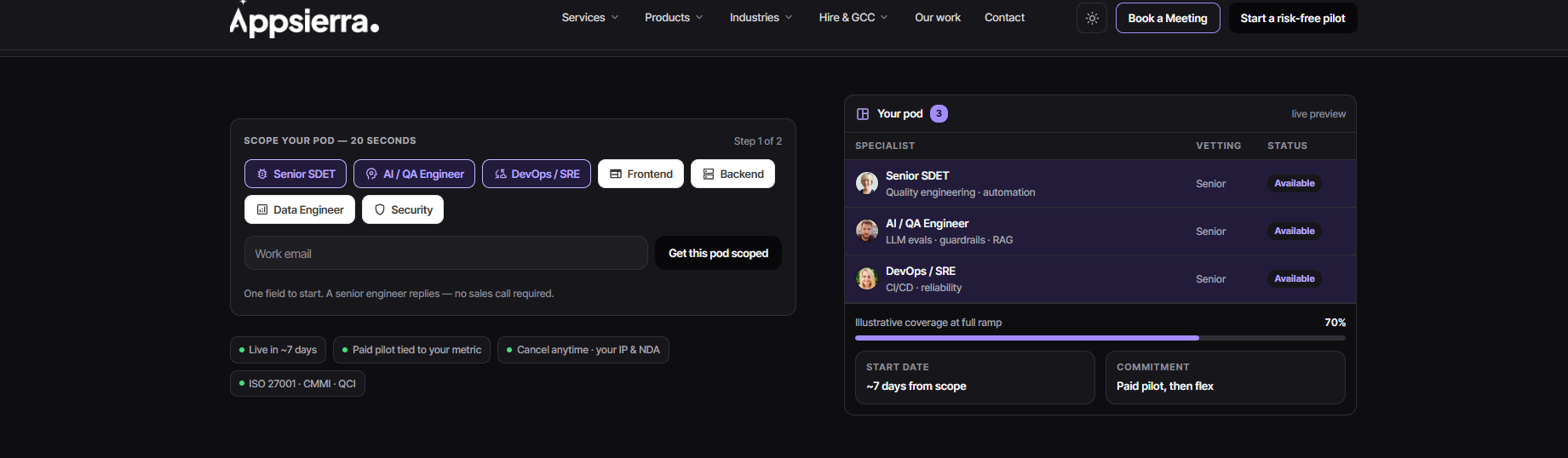Viewport: 1568px width, 458px height.
Task: Expand the Hire & GCC menu
Action: [853, 18]
